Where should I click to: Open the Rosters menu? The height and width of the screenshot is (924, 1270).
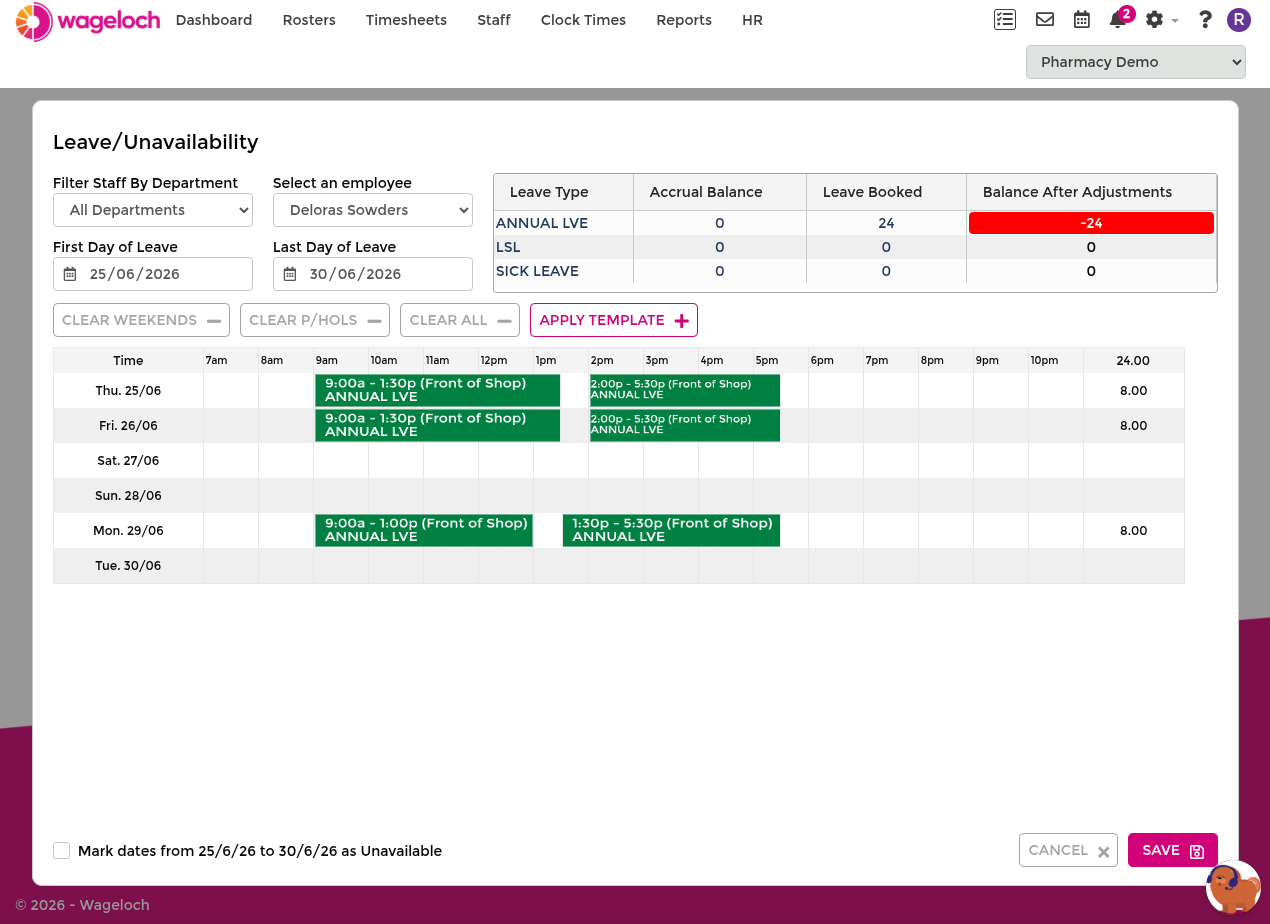[309, 20]
